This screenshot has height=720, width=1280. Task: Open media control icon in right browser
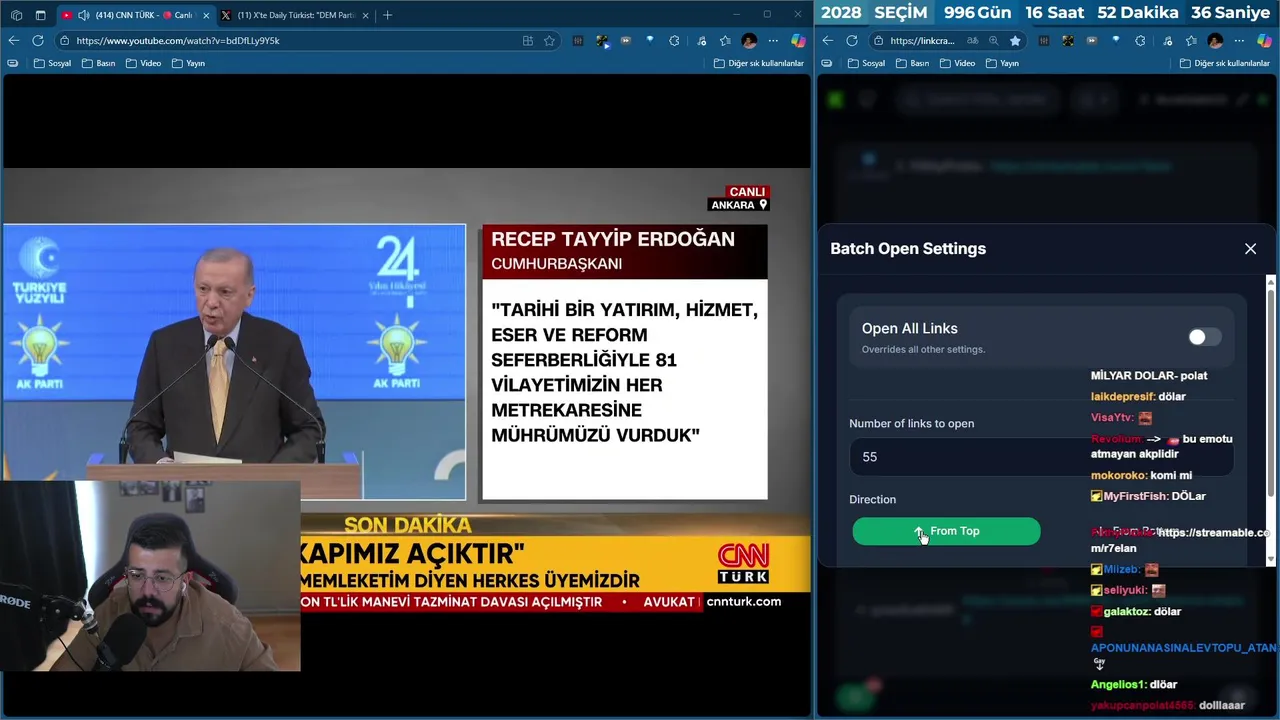click(x=1167, y=41)
